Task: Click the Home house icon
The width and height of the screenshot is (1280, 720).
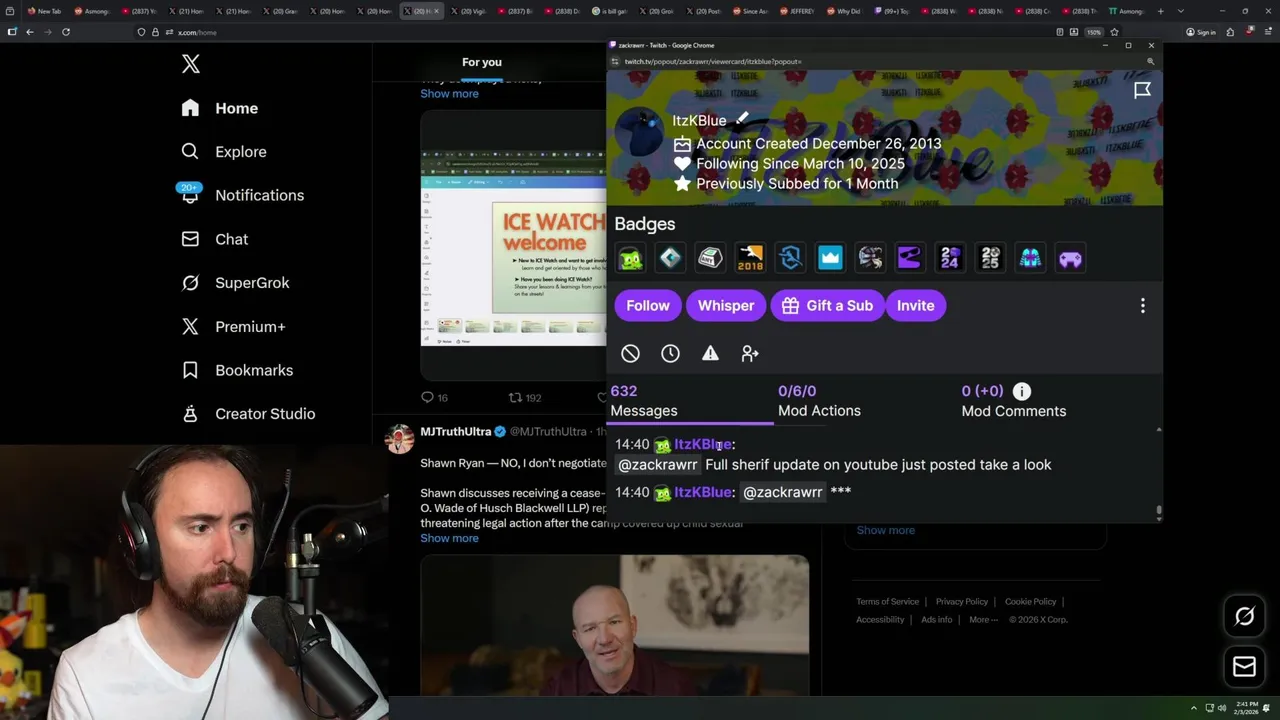Action: [x=190, y=108]
